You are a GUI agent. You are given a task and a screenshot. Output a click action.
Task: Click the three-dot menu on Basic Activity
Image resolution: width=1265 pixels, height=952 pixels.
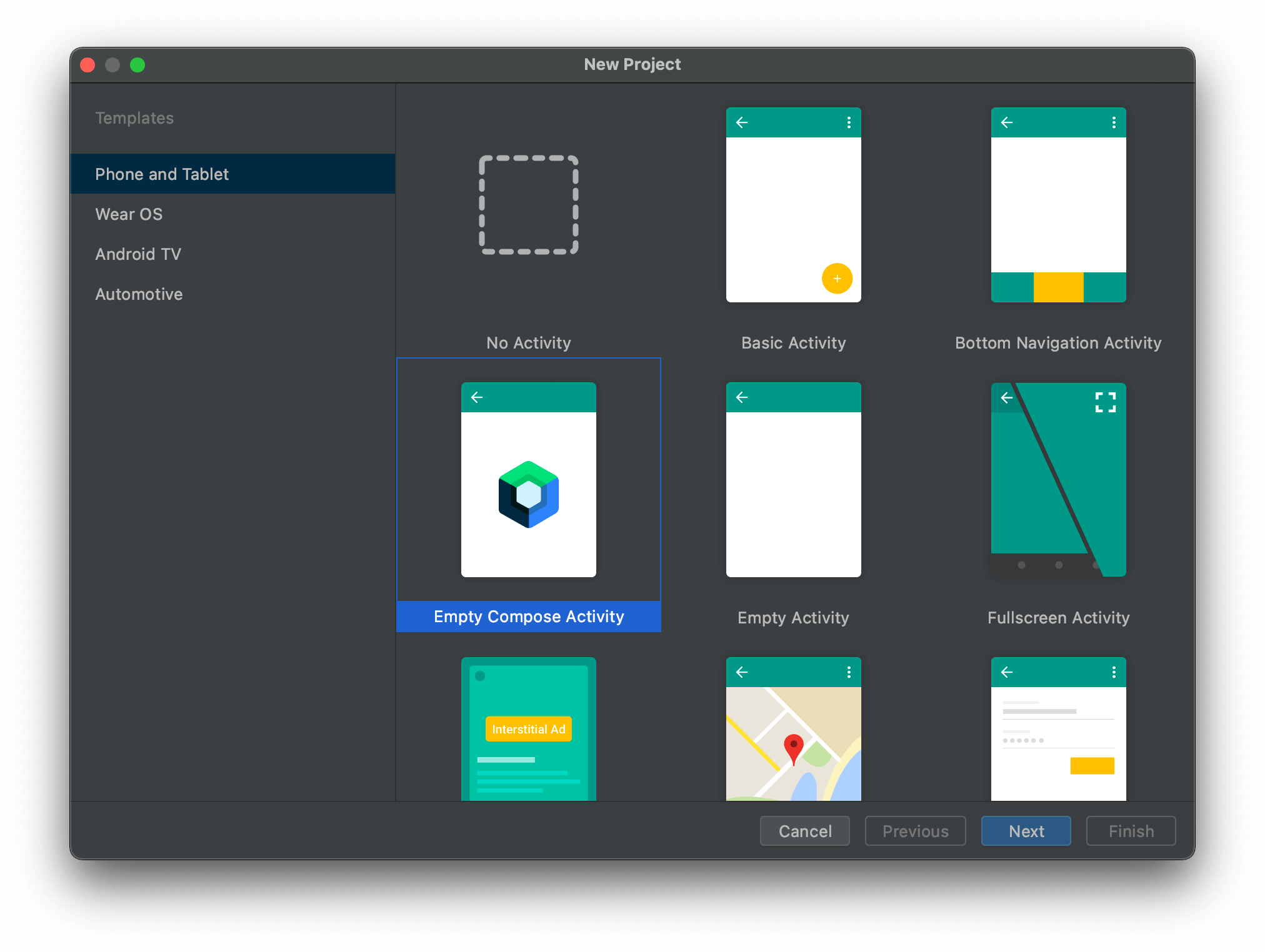pos(848,121)
